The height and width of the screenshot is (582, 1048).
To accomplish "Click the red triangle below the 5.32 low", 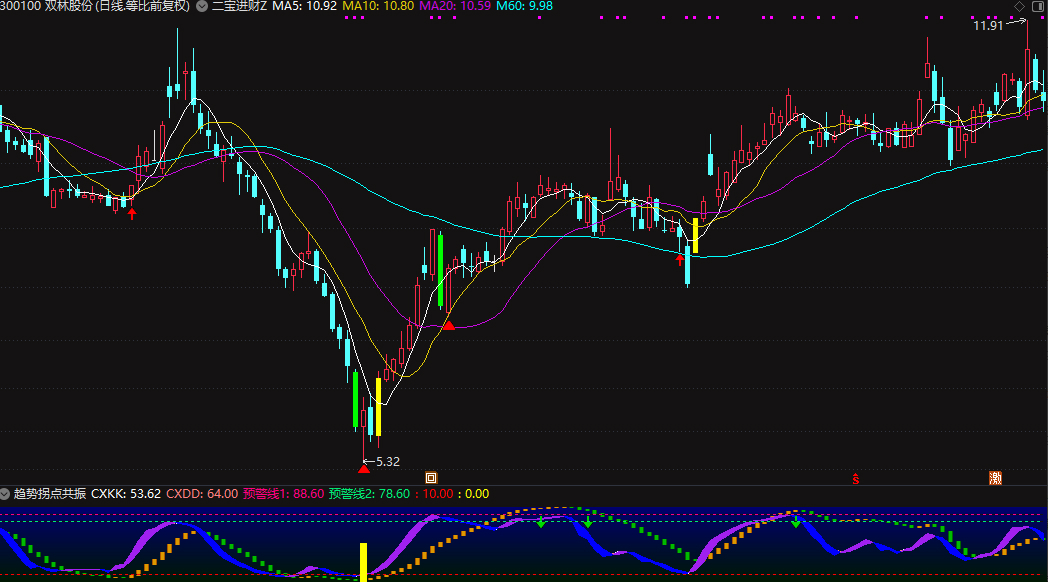I will tap(364, 469).
